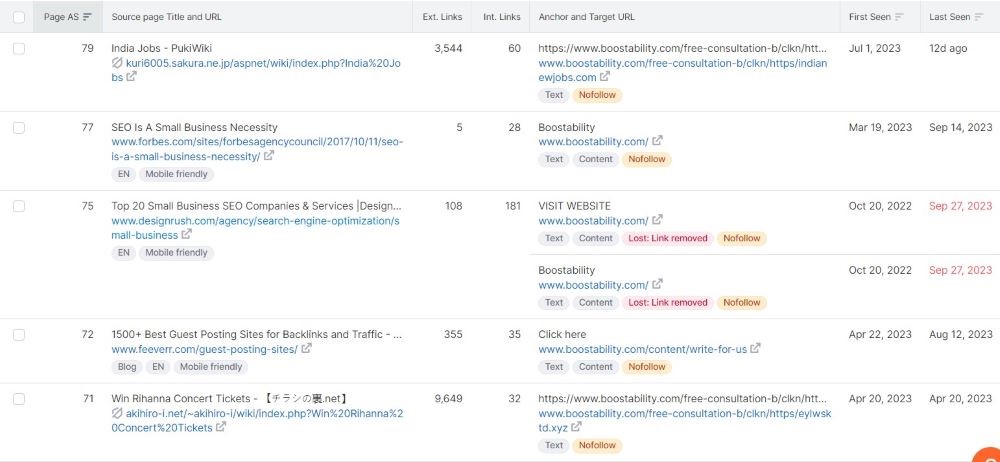
Task: Click broken-link icon before kuri6005.sakura.ne.jp URL
Action: [117, 63]
